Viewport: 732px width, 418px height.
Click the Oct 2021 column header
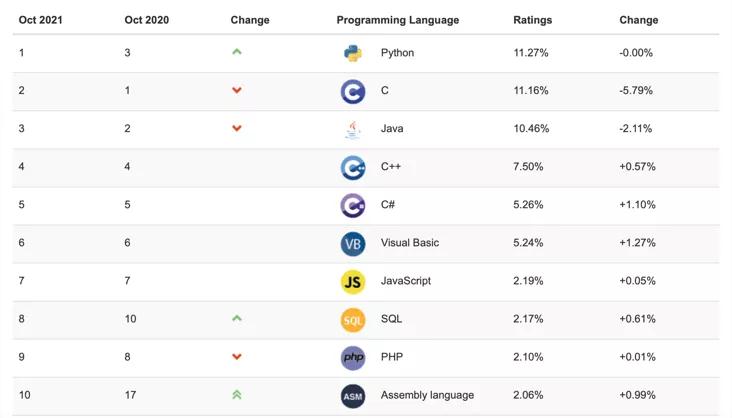pyautogui.click(x=40, y=20)
